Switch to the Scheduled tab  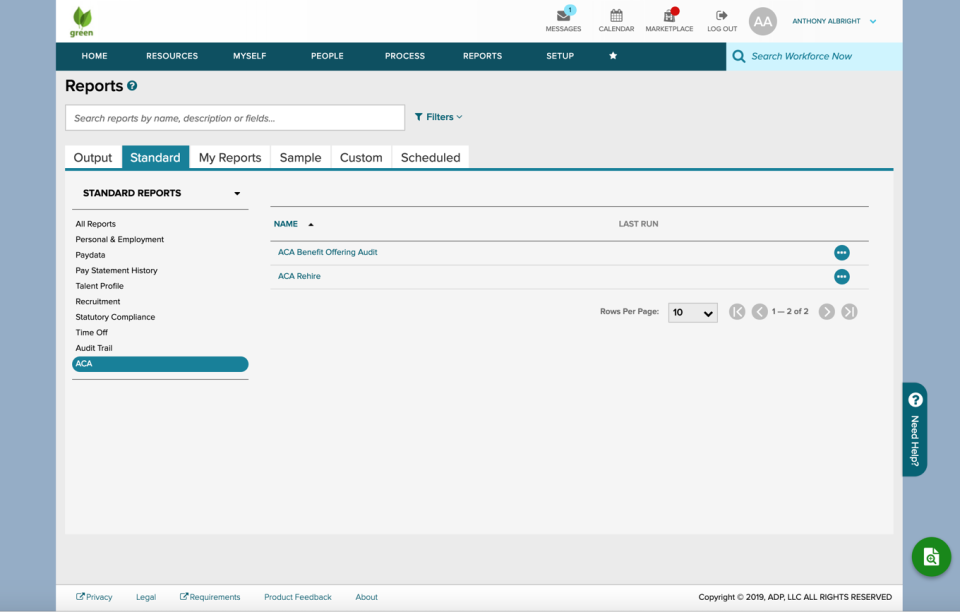[430, 157]
